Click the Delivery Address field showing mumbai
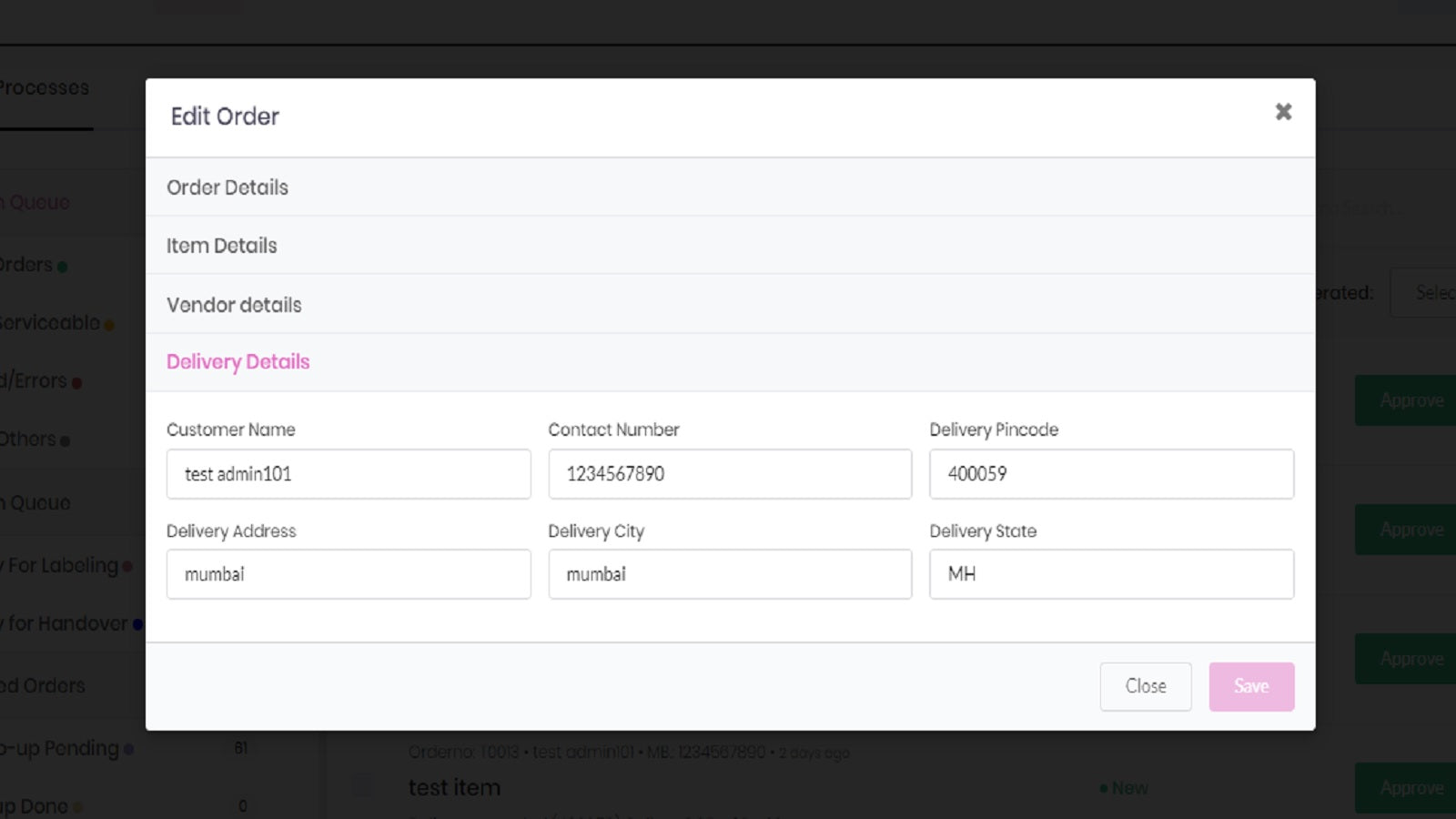The height and width of the screenshot is (819, 1456). (348, 573)
